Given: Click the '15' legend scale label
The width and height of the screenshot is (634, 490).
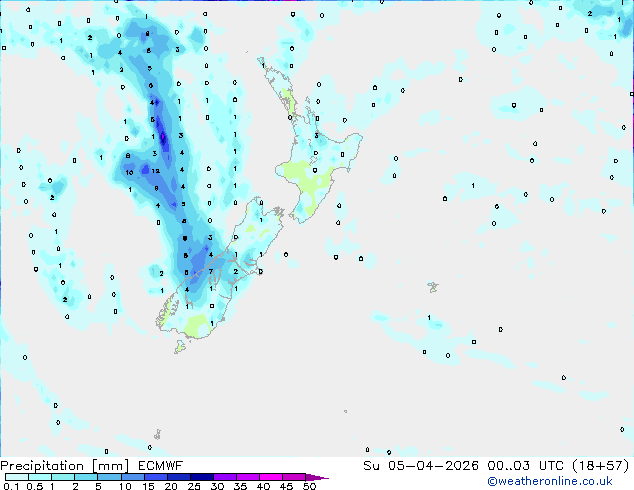Looking at the screenshot, I should pyautogui.click(x=148, y=486).
